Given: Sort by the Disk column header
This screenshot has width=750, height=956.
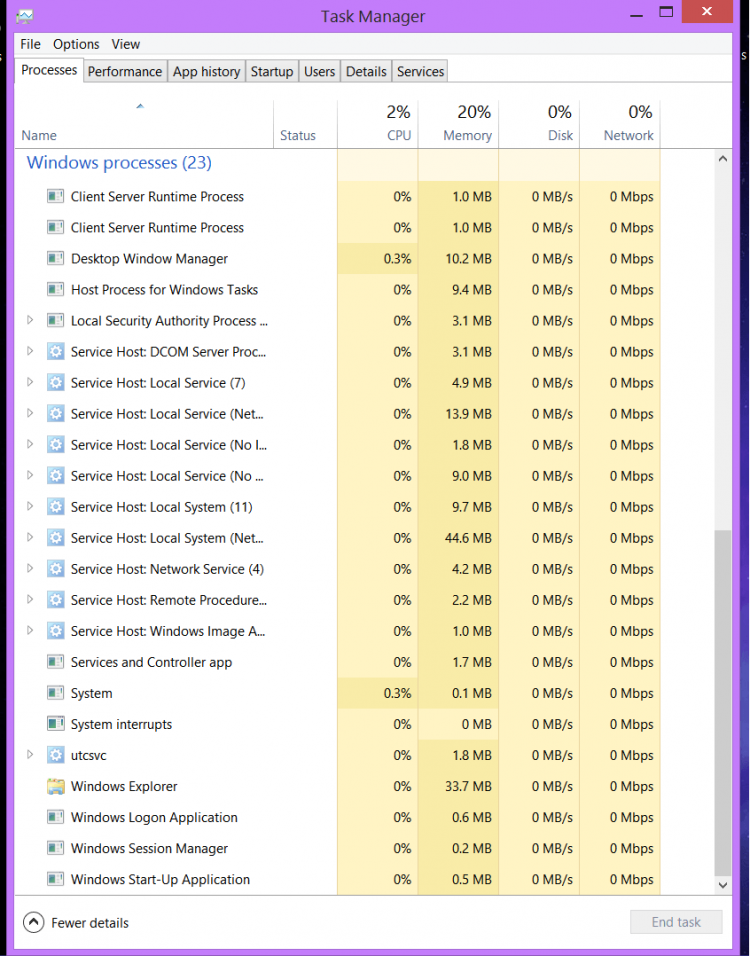Looking at the screenshot, I should pyautogui.click(x=539, y=124).
